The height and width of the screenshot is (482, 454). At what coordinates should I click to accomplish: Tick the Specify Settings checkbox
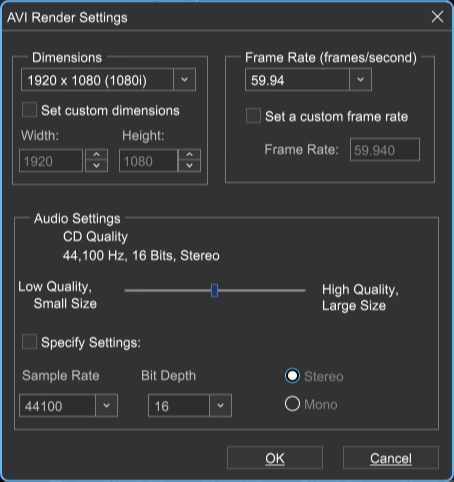point(29,342)
